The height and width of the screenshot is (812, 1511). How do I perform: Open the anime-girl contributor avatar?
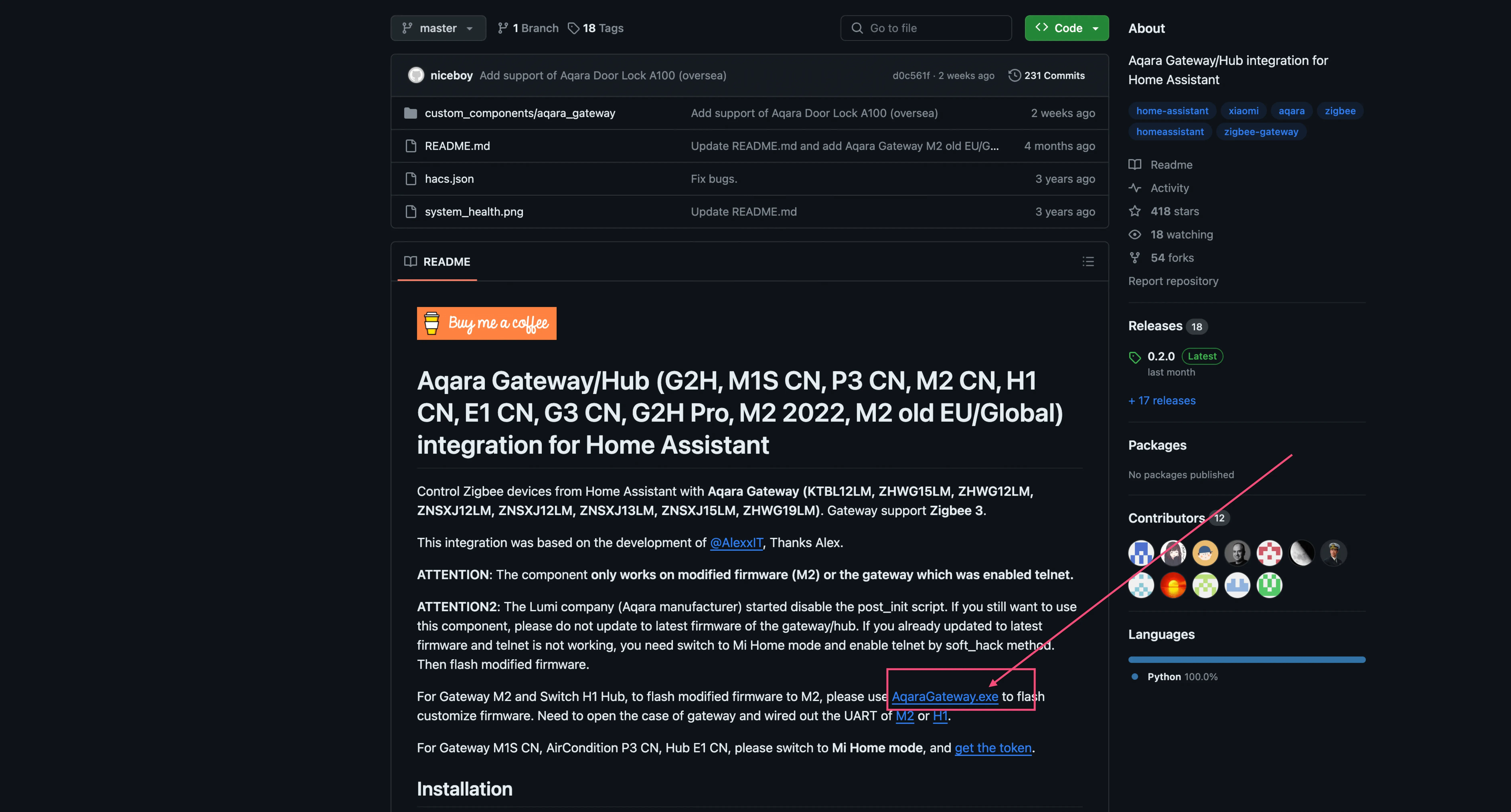point(1173,553)
